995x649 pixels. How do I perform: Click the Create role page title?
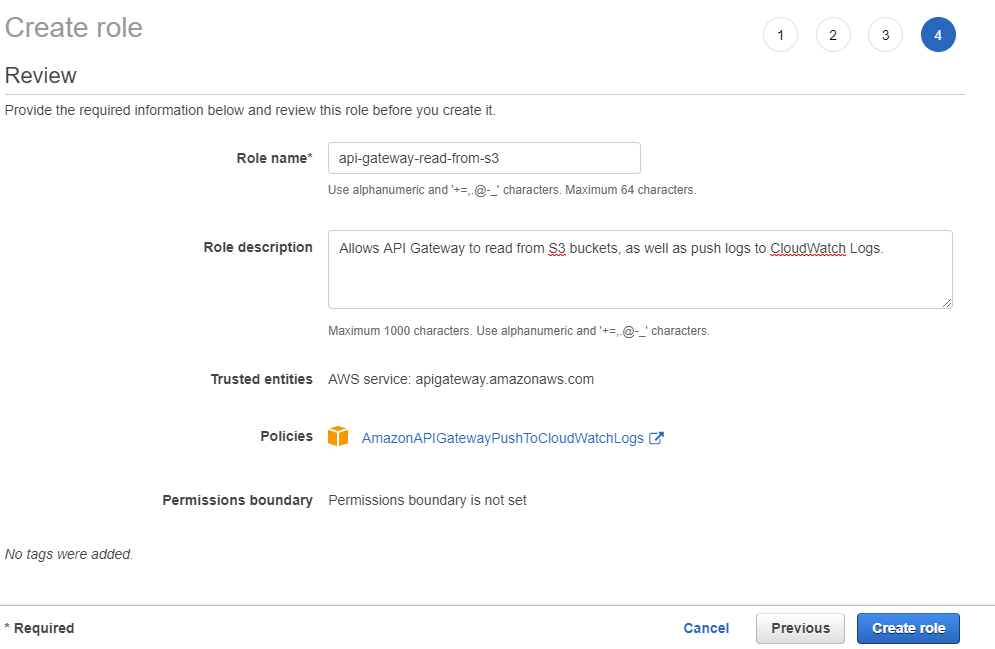coord(73,27)
